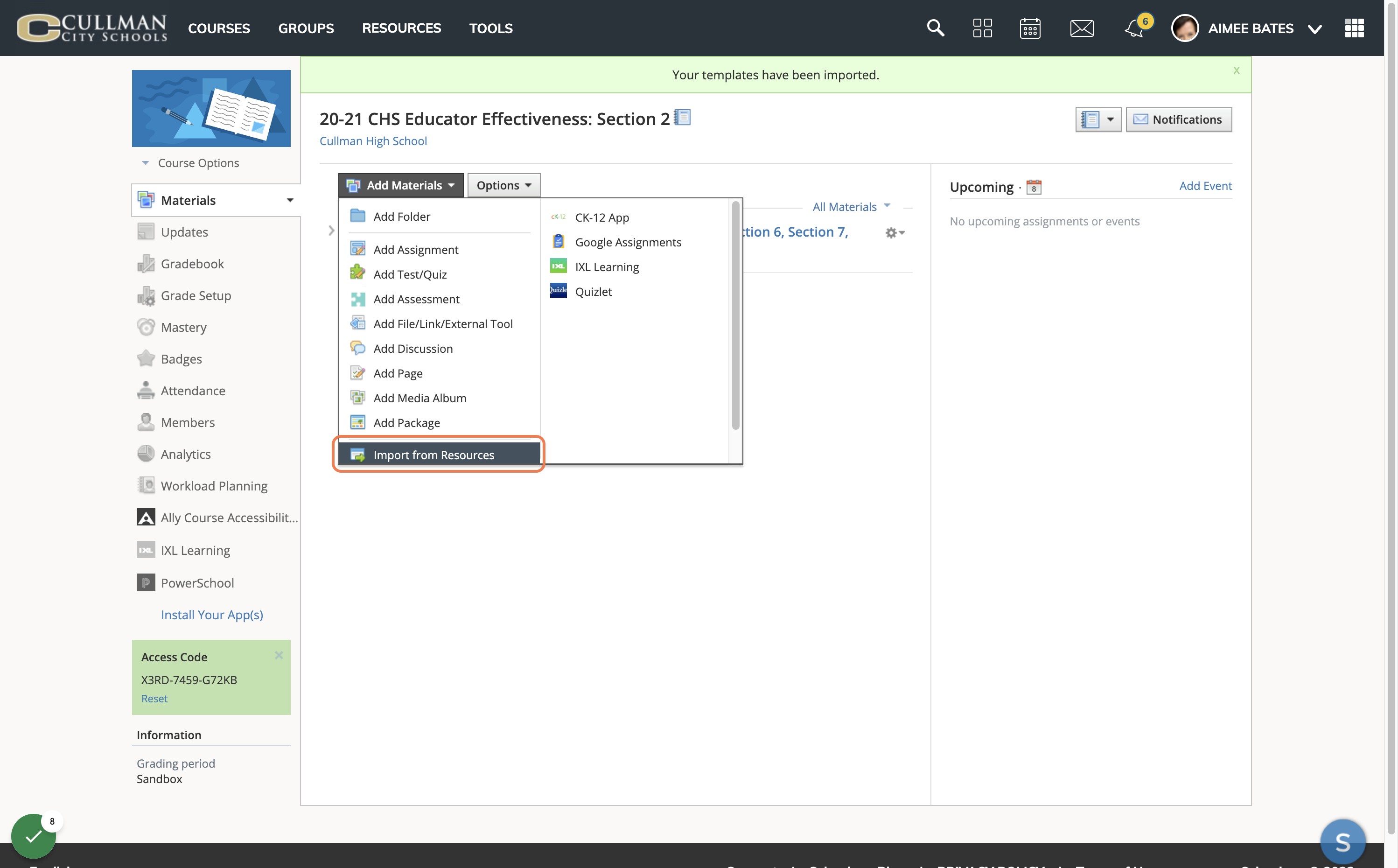Open the All Materials filter dropdown

tap(851, 207)
